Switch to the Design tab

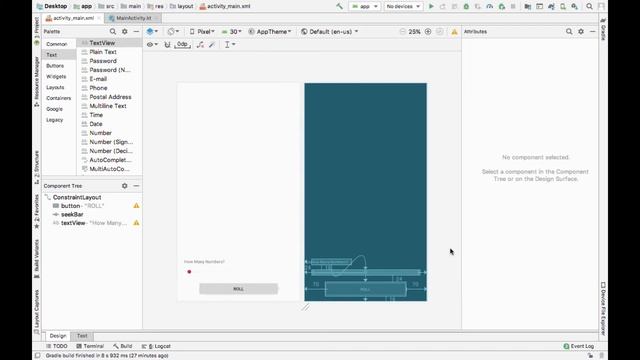click(x=58, y=336)
